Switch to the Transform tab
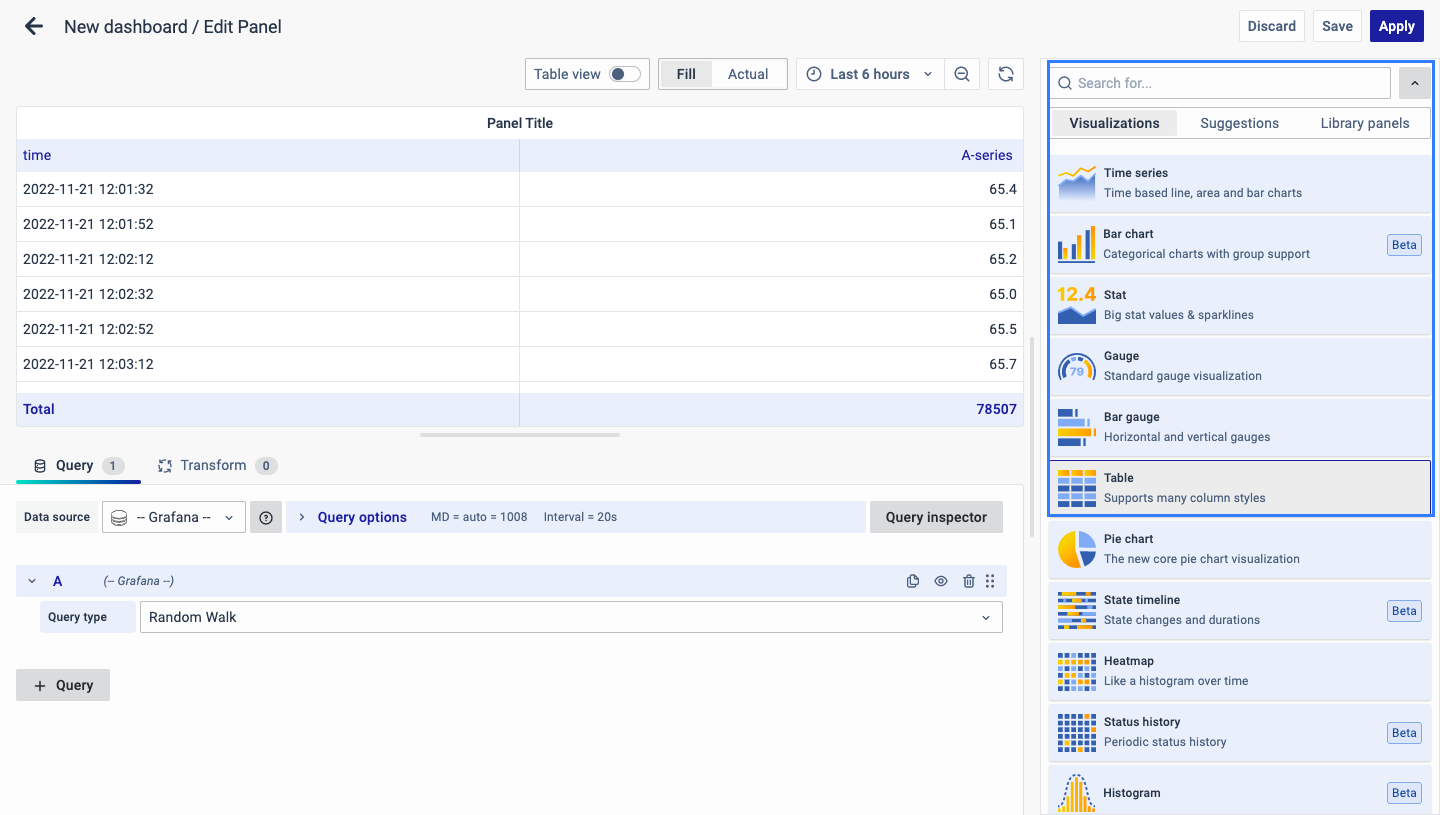1440x815 pixels. coord(213,465)
